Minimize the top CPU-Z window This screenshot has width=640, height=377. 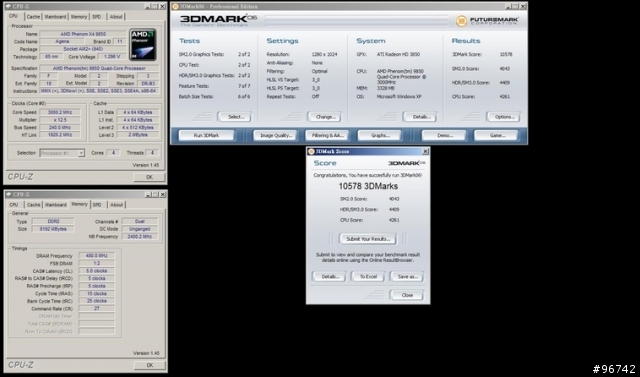click(x=147, y=7)
